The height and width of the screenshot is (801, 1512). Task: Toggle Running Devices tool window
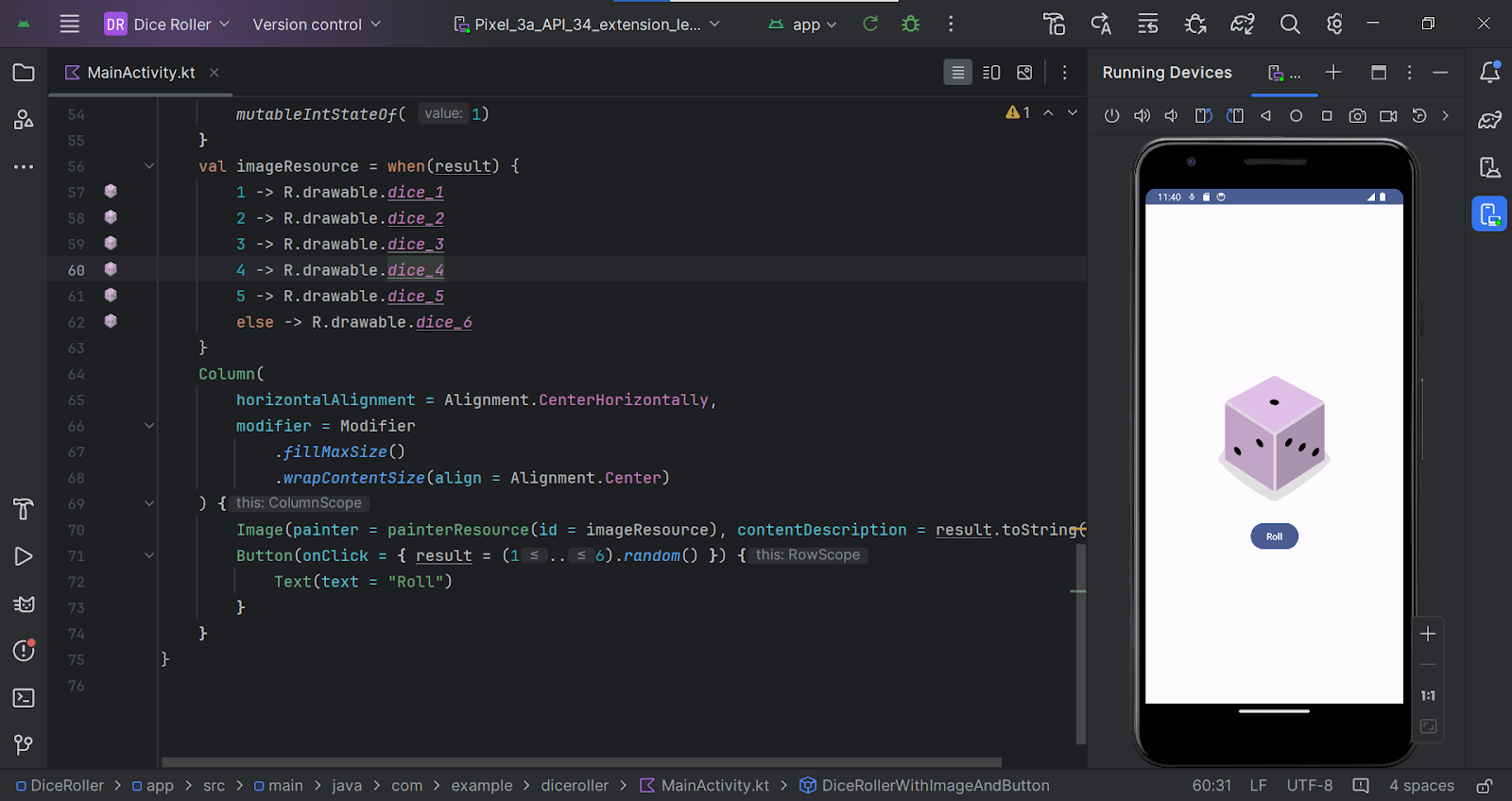[1489, 214]
